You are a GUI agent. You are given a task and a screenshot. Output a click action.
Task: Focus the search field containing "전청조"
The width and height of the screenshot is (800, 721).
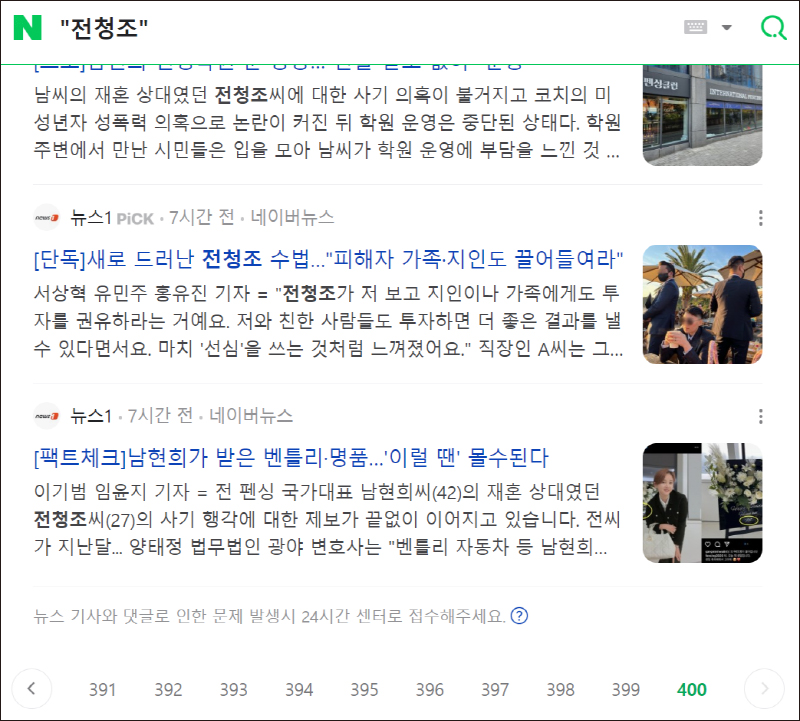[104, 28]
